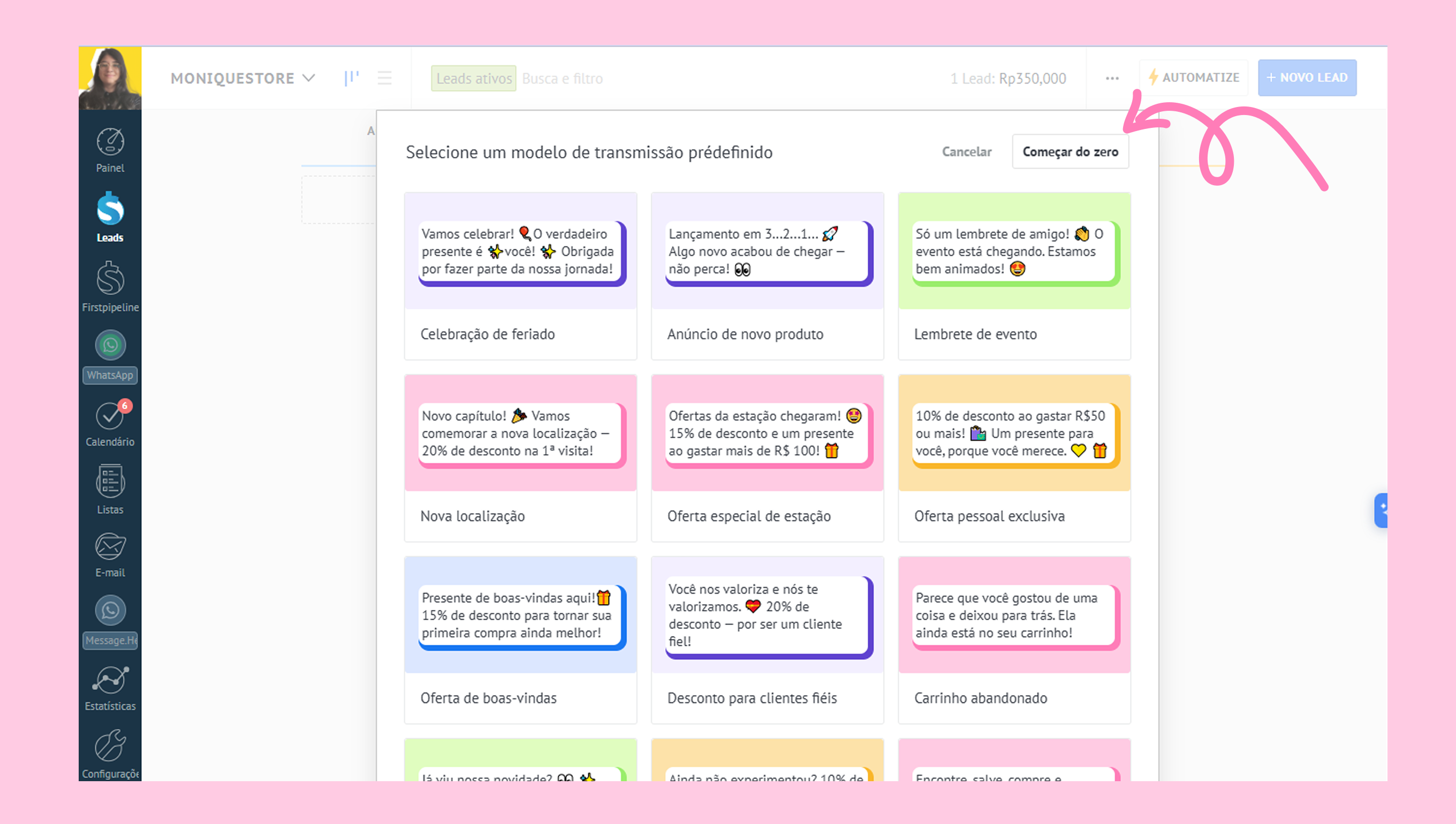Image resolution: width=1456 pixels, height=824 pixels.
Task: Click the 'Ainda não experimentou?' template card
Action: [767, 760]
